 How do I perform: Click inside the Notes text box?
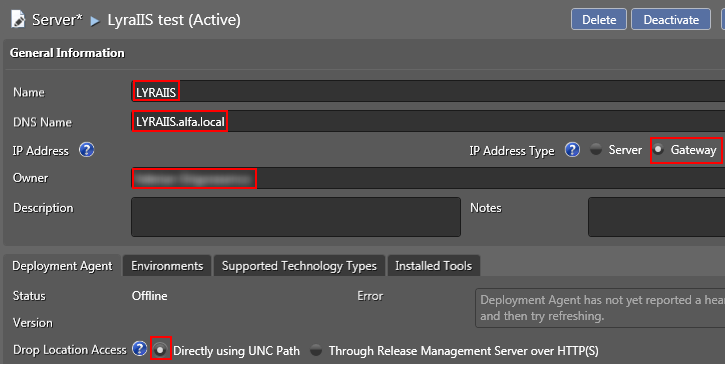[657, 217]
